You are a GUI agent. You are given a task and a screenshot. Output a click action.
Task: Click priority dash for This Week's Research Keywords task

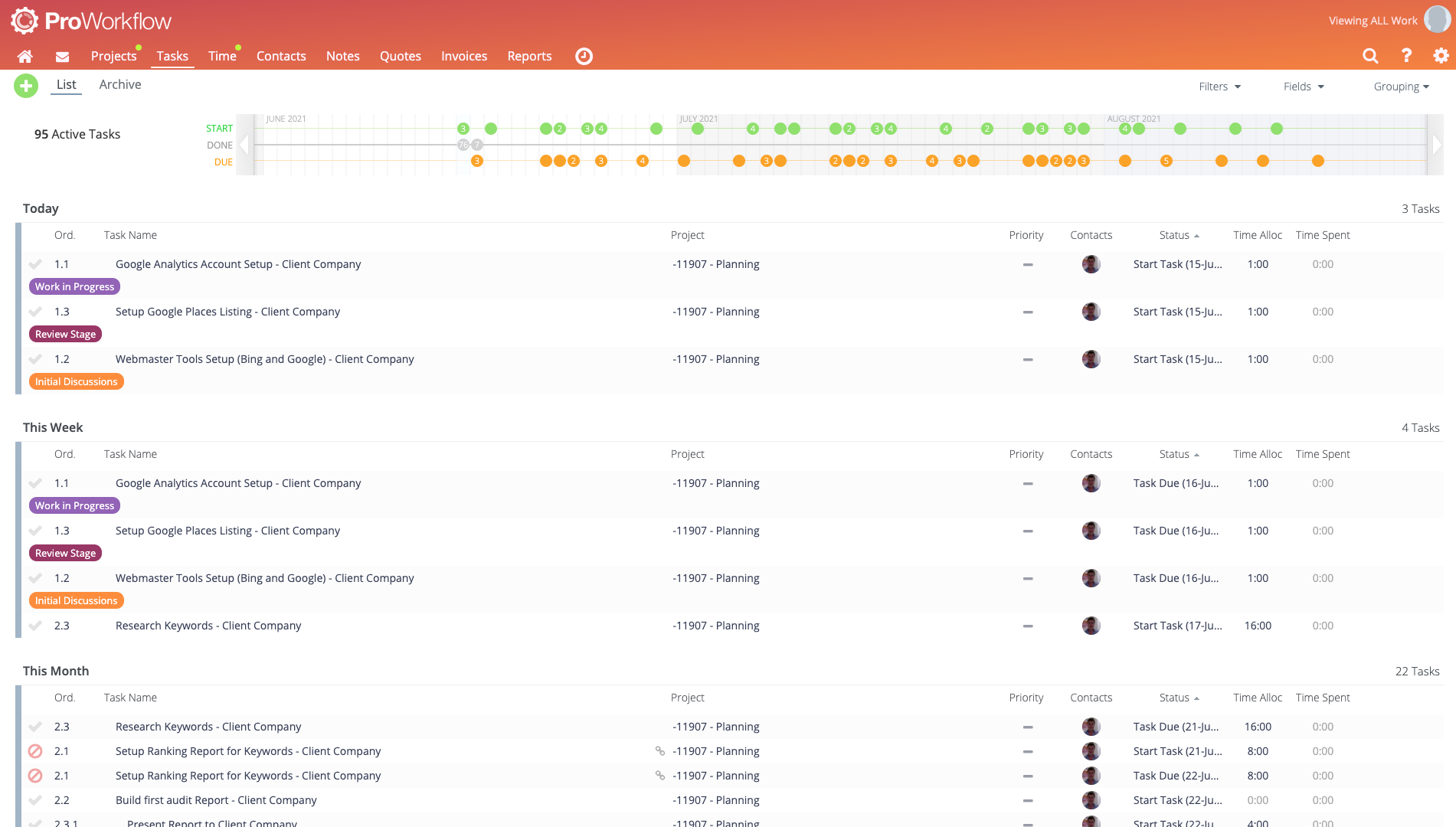point(1028,626)
